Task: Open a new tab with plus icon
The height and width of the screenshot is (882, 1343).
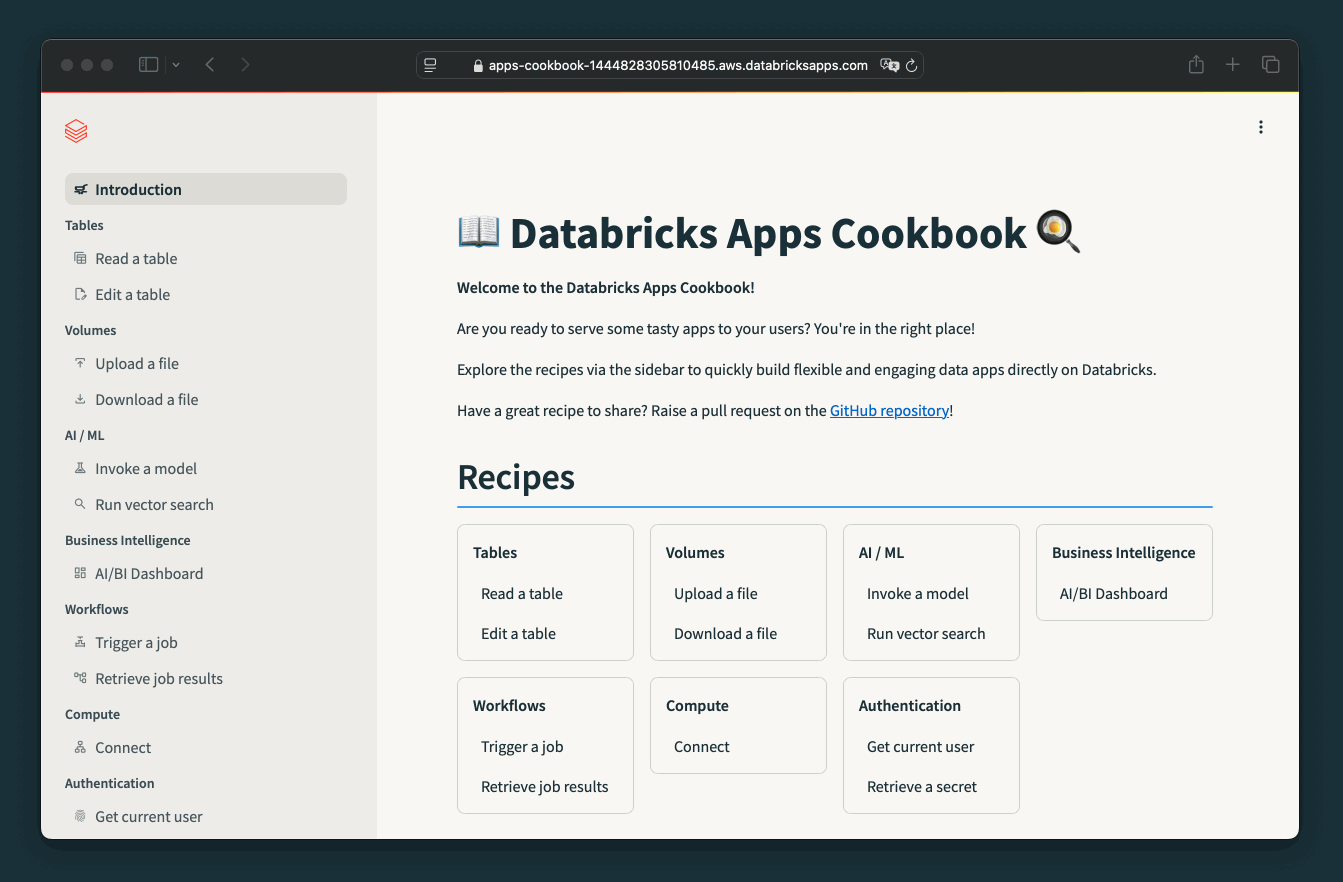Action: (x=1233, y=65)
